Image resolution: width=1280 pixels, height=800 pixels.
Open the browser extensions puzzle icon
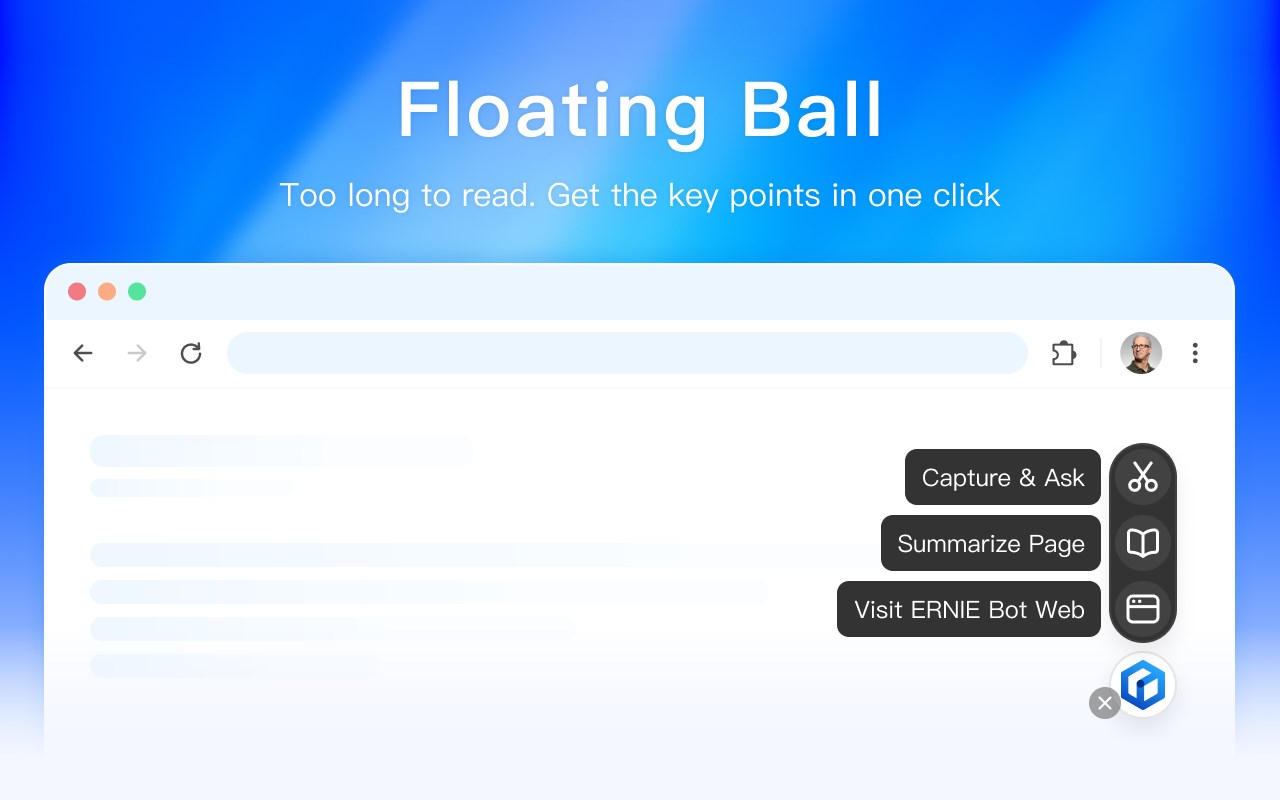click(x=1063, y=353)
